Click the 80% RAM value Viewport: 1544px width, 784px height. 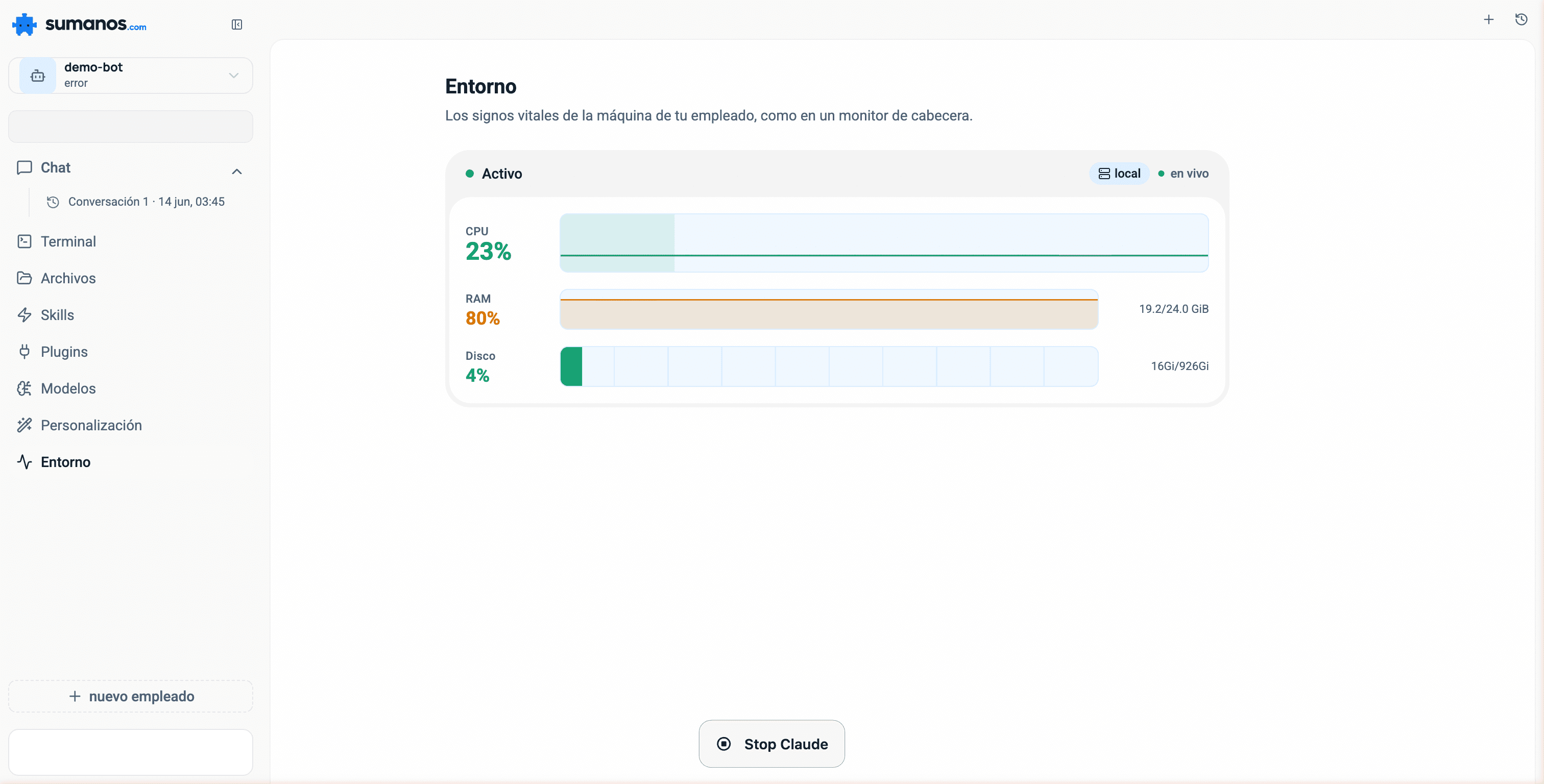[x=482, y=318]
